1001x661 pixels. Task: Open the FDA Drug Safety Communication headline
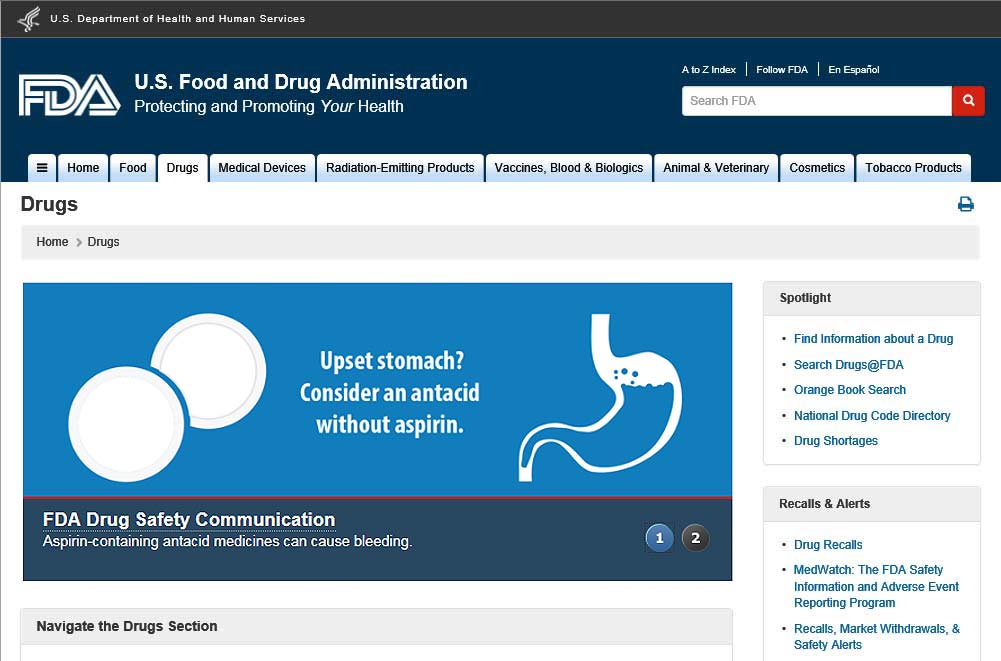(x=189, y=520)
